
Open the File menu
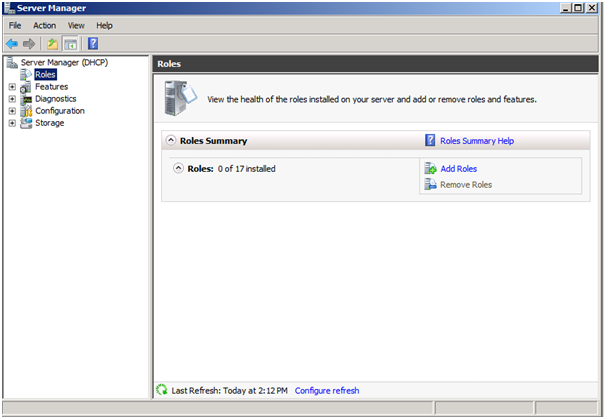(15, 26)
